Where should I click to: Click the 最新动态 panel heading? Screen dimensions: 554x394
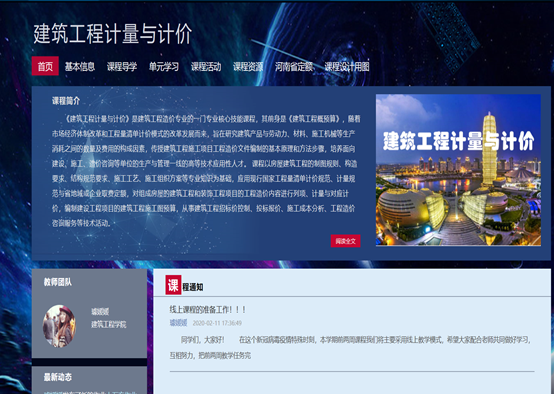point(58,377)
